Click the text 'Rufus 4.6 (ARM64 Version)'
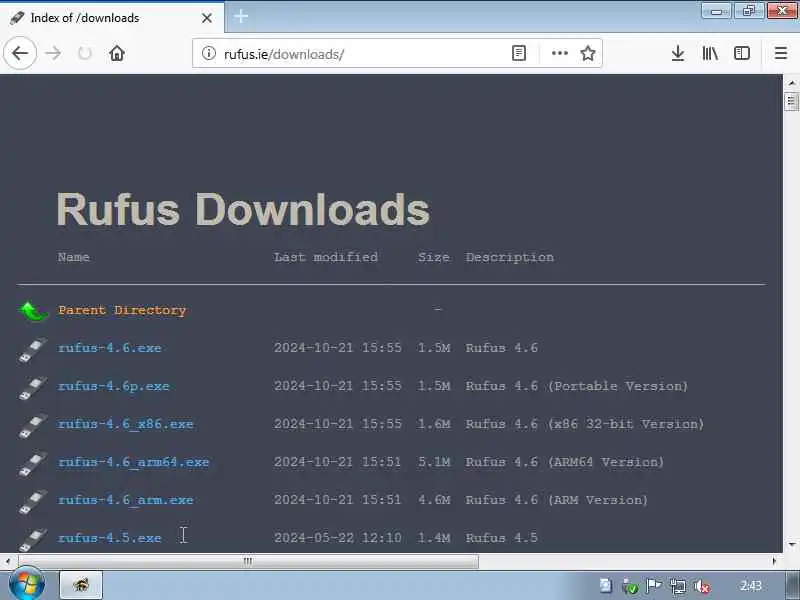Viewport: 800px width, 600px height. tap(565, 462)
